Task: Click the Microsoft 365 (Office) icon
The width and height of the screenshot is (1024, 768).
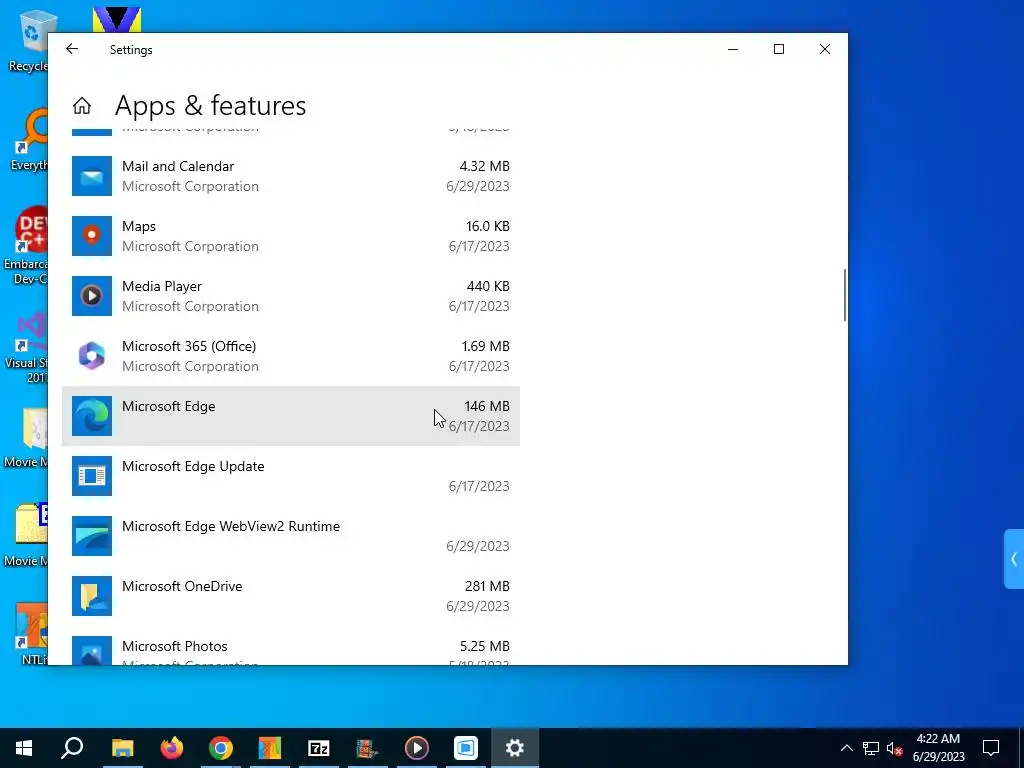Action: [x=91, y=357]
